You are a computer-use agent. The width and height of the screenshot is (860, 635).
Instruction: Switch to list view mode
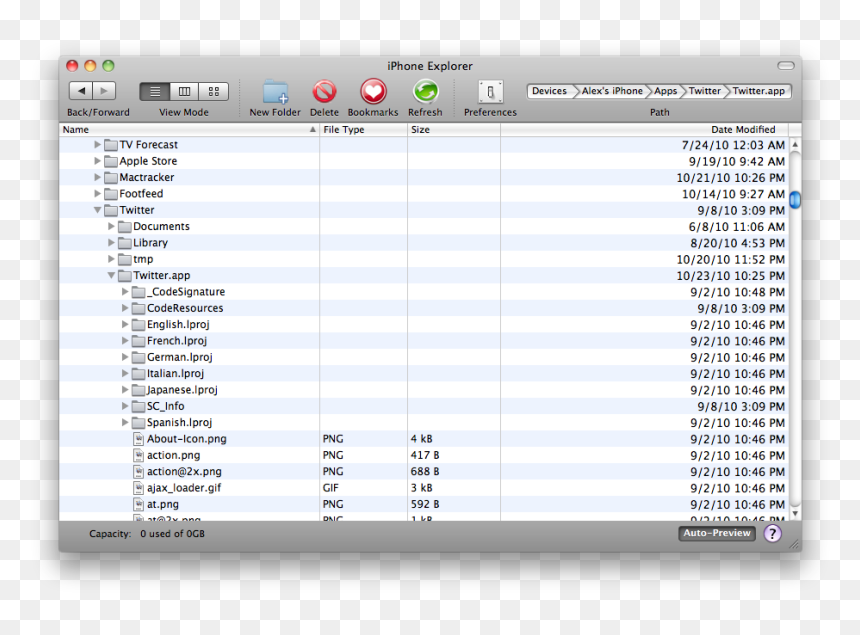coord(155,92)
